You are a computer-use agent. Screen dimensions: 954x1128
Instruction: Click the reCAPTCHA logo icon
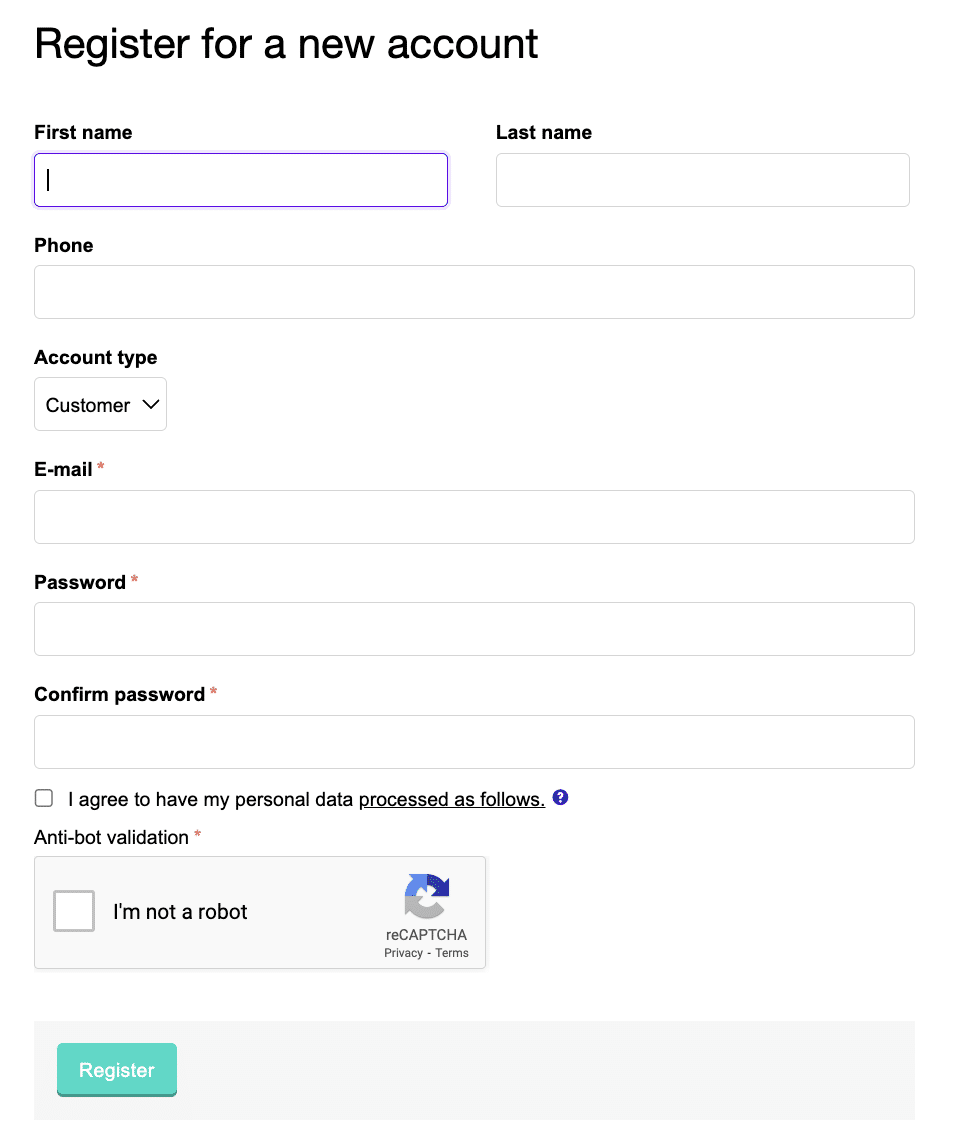pyautogui.click(x=427, y=896)
